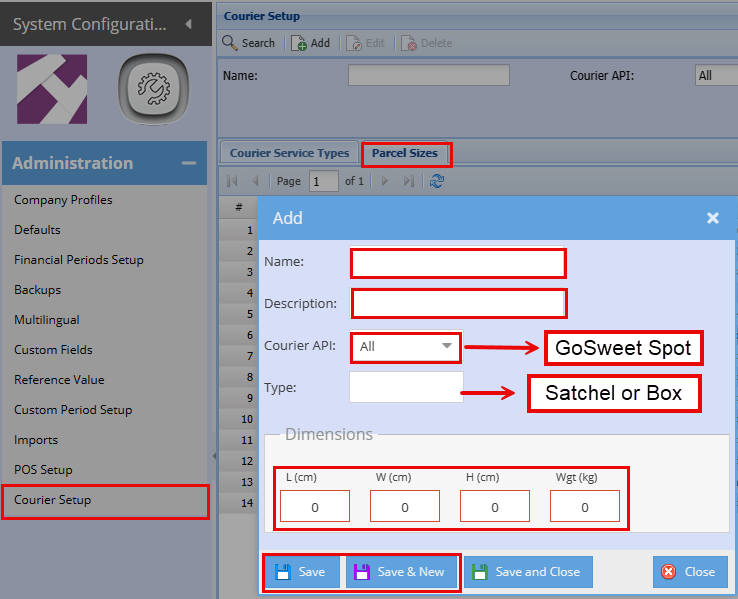Go to last page of grid
This screenshot has height=599, width=738.
(409, 181)
